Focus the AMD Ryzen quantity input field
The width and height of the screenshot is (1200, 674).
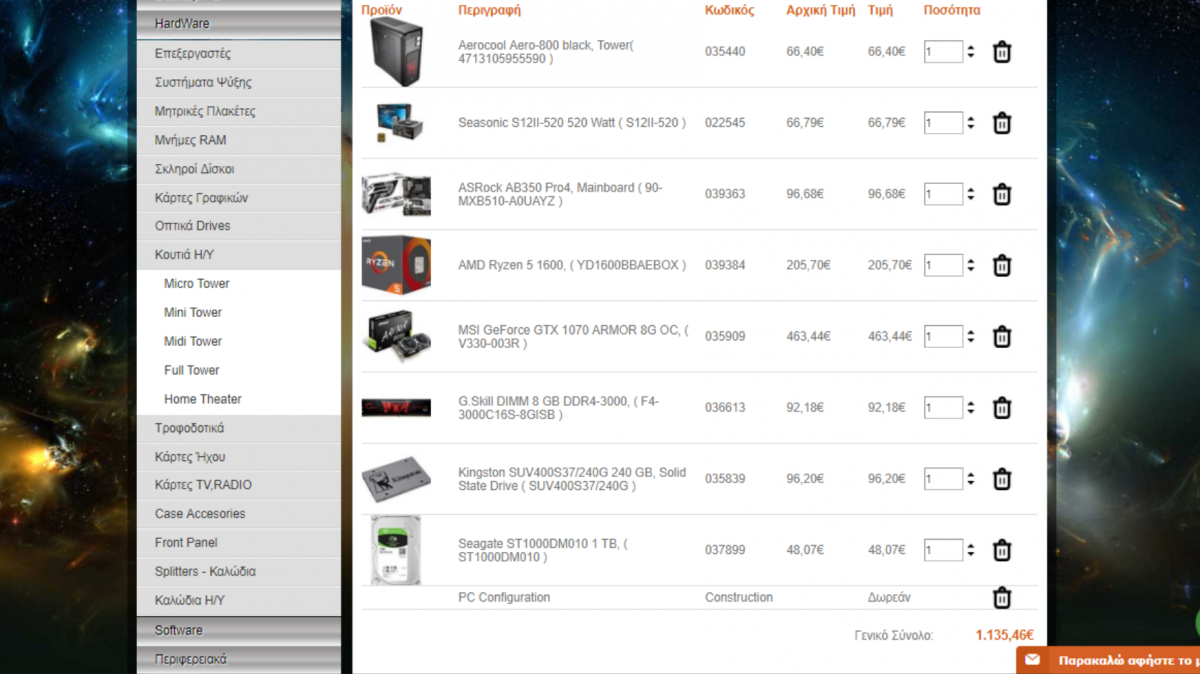click(x=943, y=265)
